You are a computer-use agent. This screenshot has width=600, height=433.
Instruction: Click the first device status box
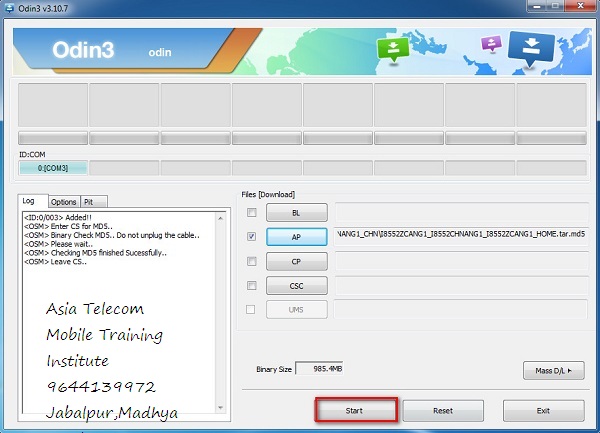pos(53,105)
